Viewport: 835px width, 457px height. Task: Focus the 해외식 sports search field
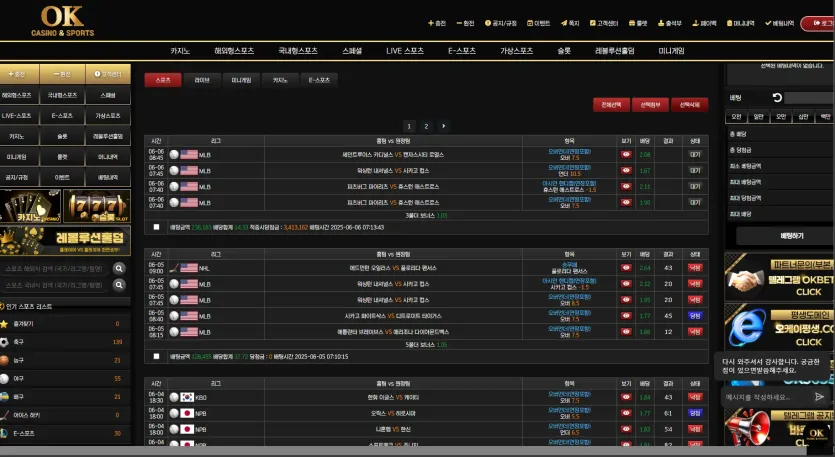pyautogui.click(x=56, y=268)
